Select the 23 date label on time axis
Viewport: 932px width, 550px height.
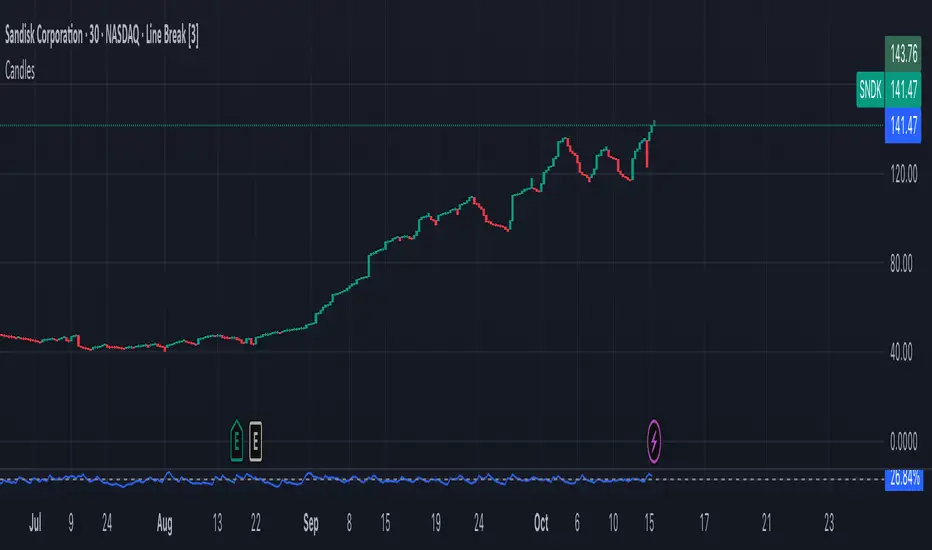[x=829, y=521]
